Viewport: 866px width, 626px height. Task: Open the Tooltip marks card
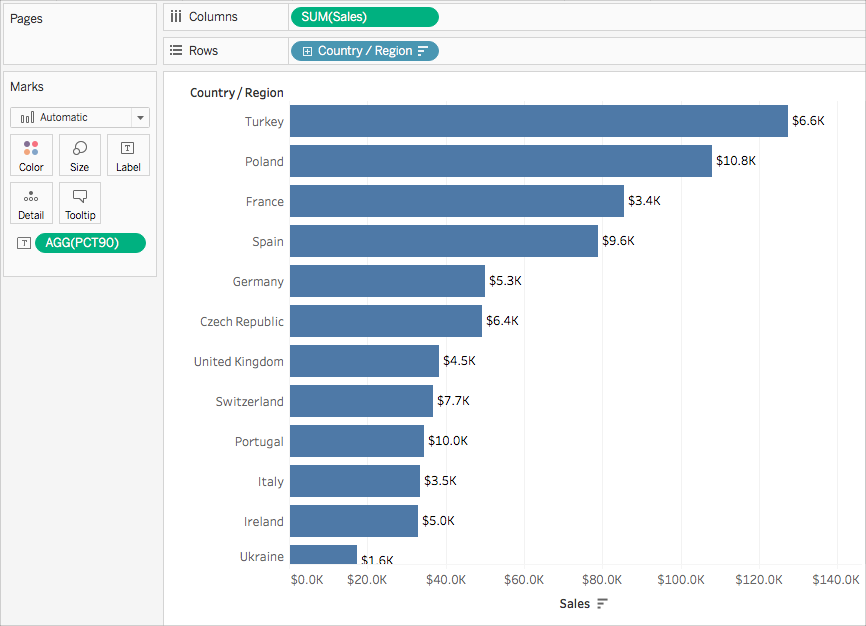tap(80, 203)
